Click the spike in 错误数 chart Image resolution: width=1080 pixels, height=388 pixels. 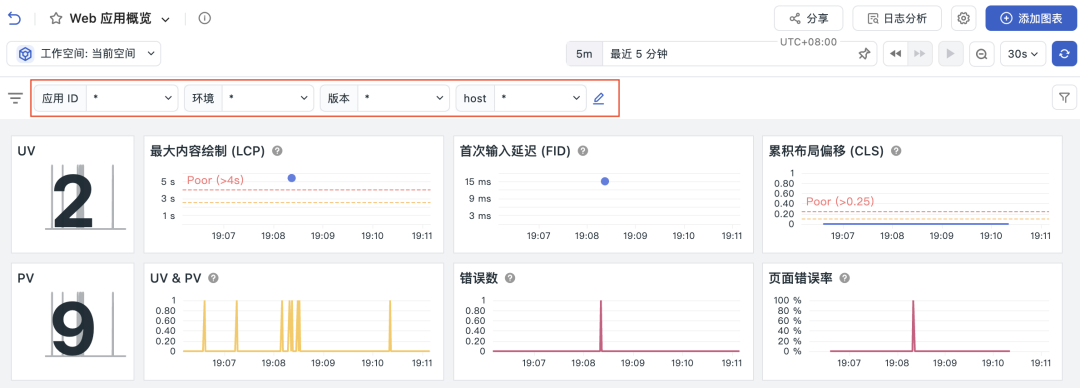tap(601, 325)
